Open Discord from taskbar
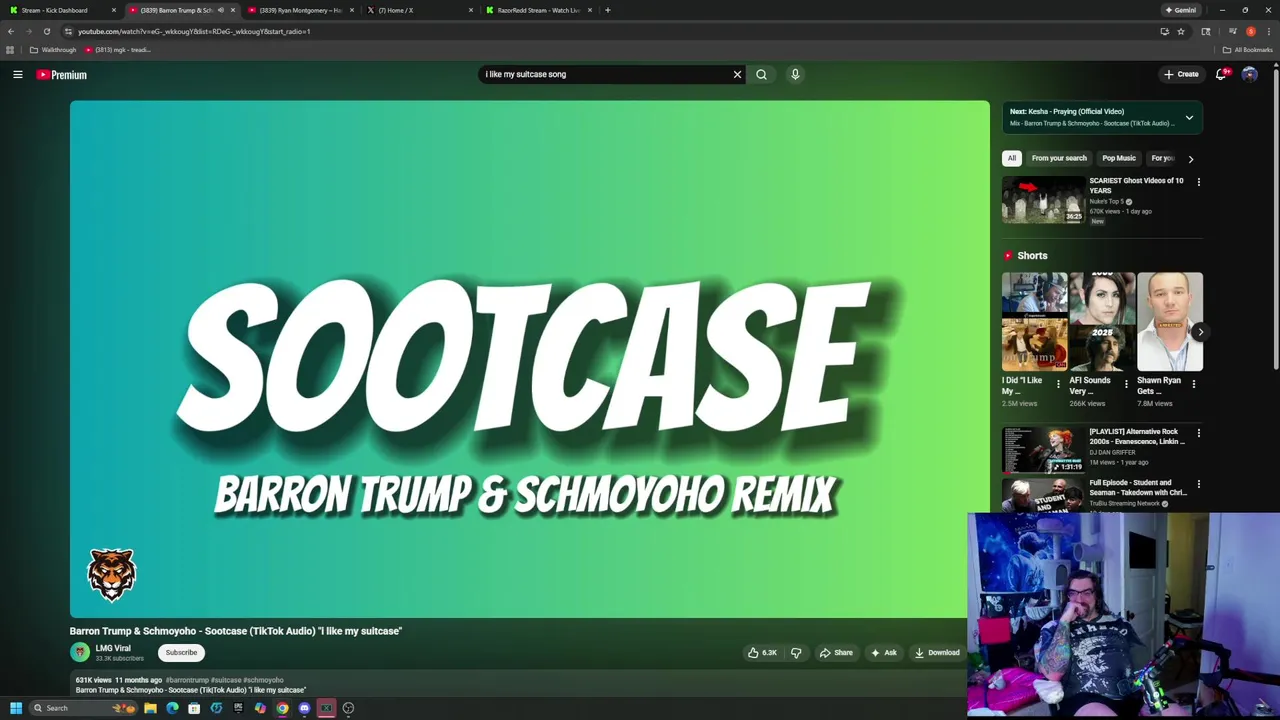 [x=304, y=708]
